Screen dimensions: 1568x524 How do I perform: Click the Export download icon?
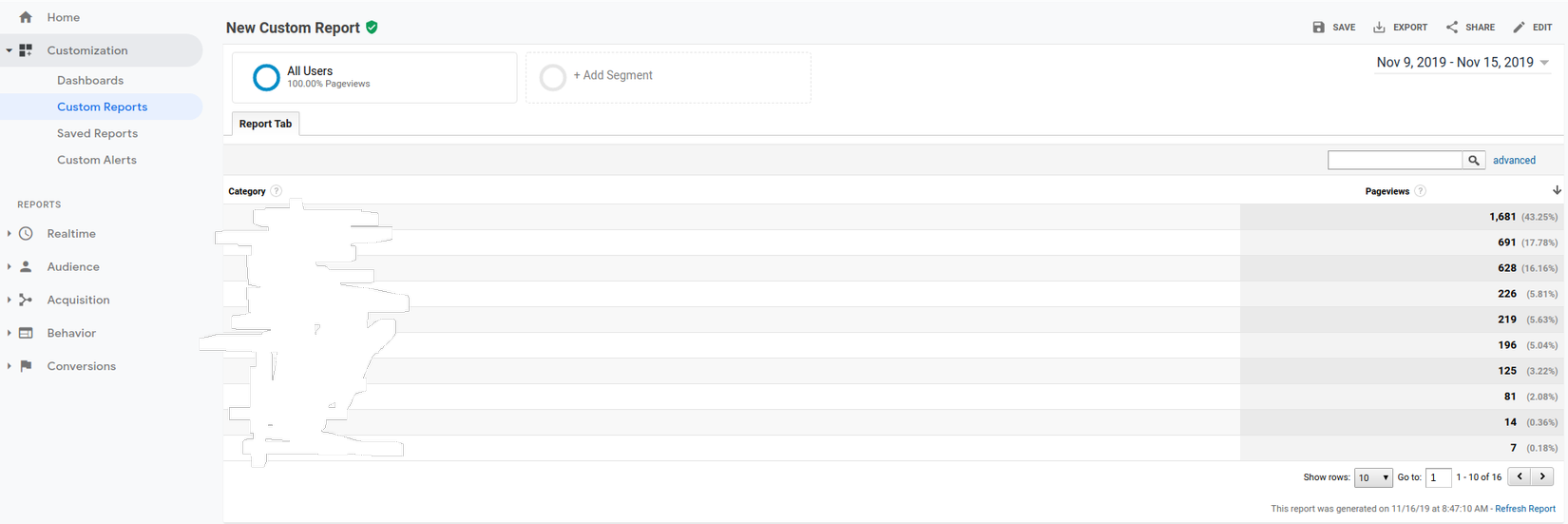(x=1379, y=28)
